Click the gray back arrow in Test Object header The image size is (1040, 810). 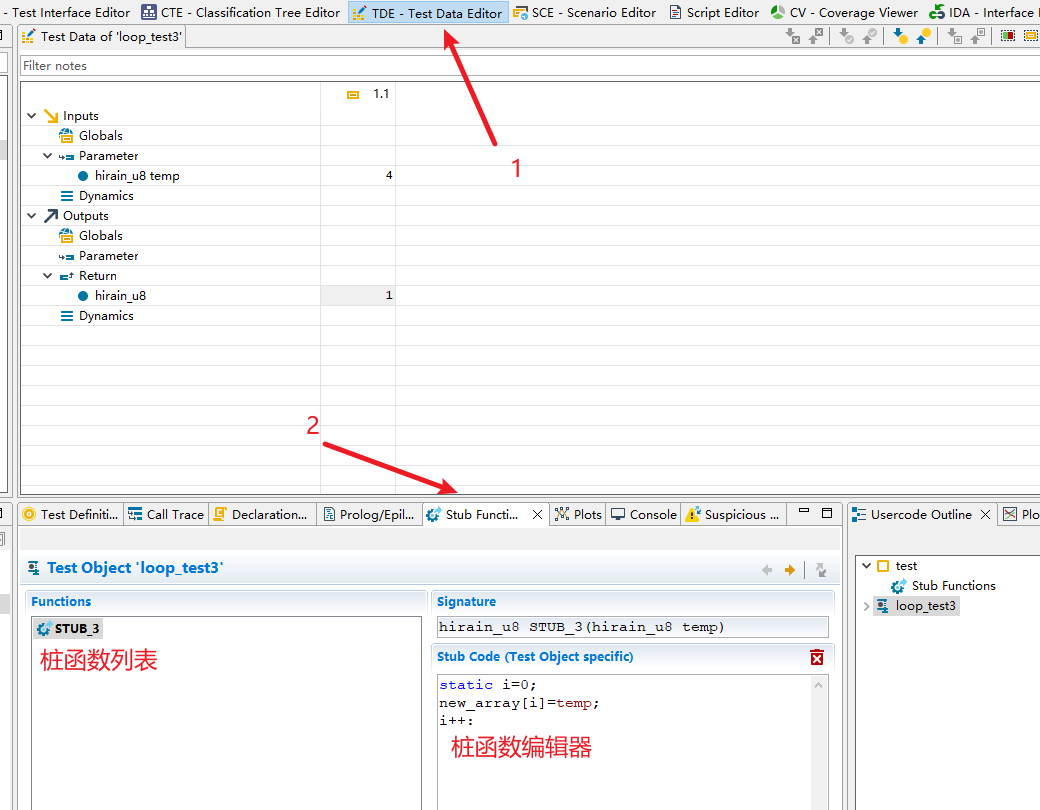[x=767, y=570]
